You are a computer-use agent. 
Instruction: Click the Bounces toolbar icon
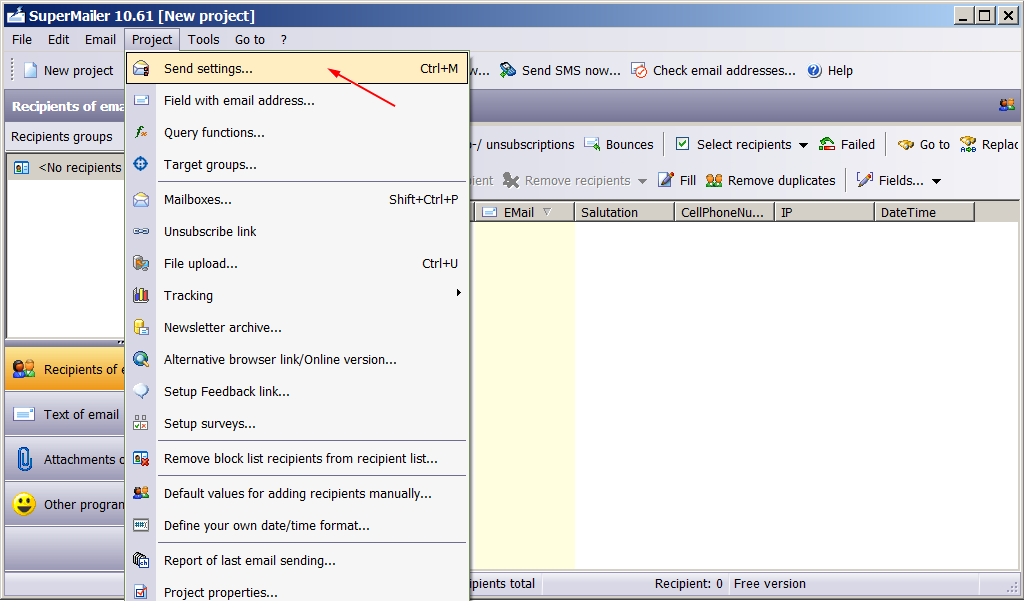pyautogui.click(x=592, y=144)
